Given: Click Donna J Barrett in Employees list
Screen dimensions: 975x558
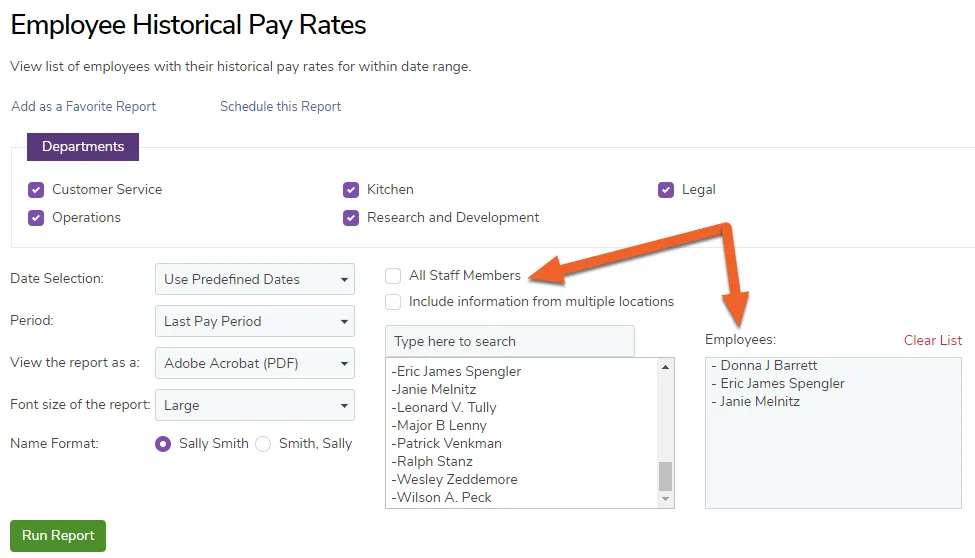Looking at the screenshot, I should (764, 366).
